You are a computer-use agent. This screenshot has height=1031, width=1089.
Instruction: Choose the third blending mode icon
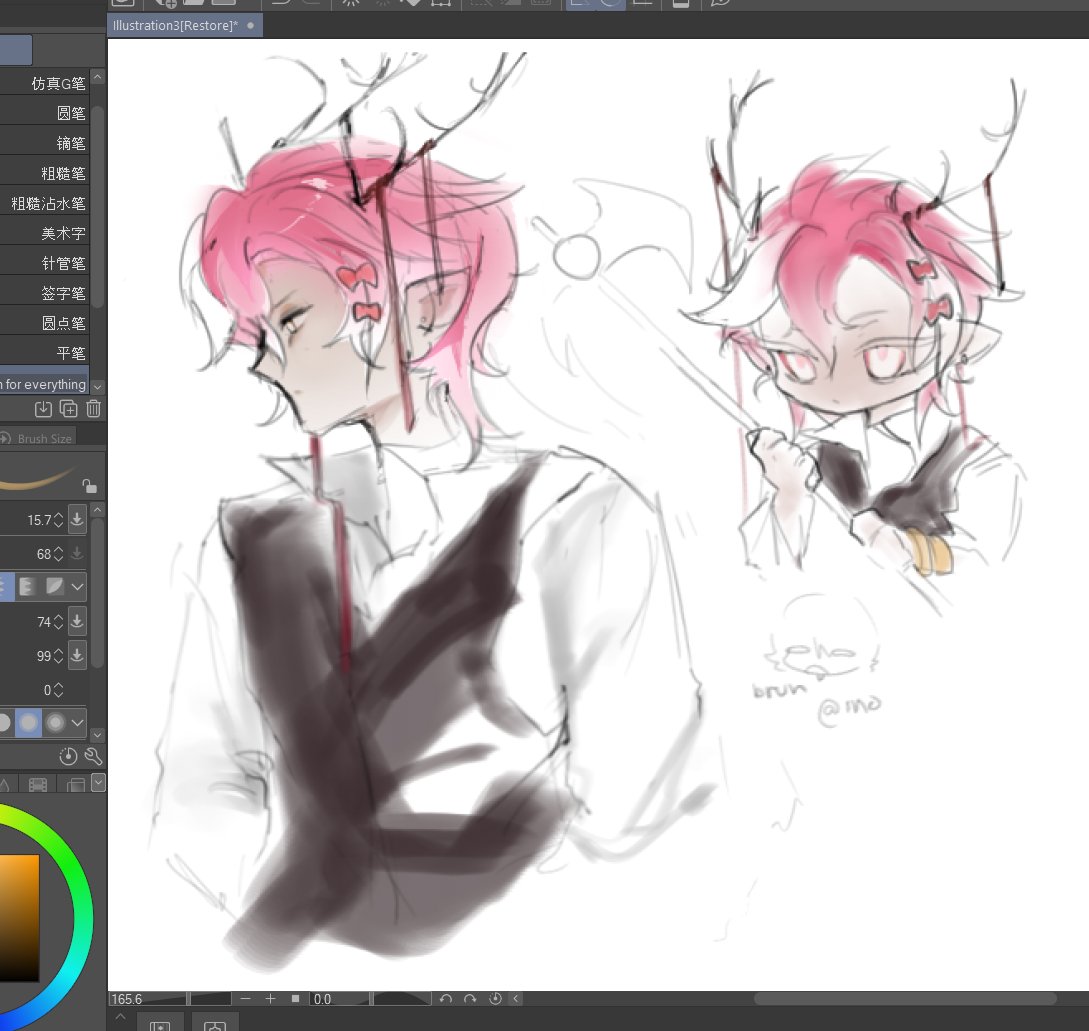point(54,586)
